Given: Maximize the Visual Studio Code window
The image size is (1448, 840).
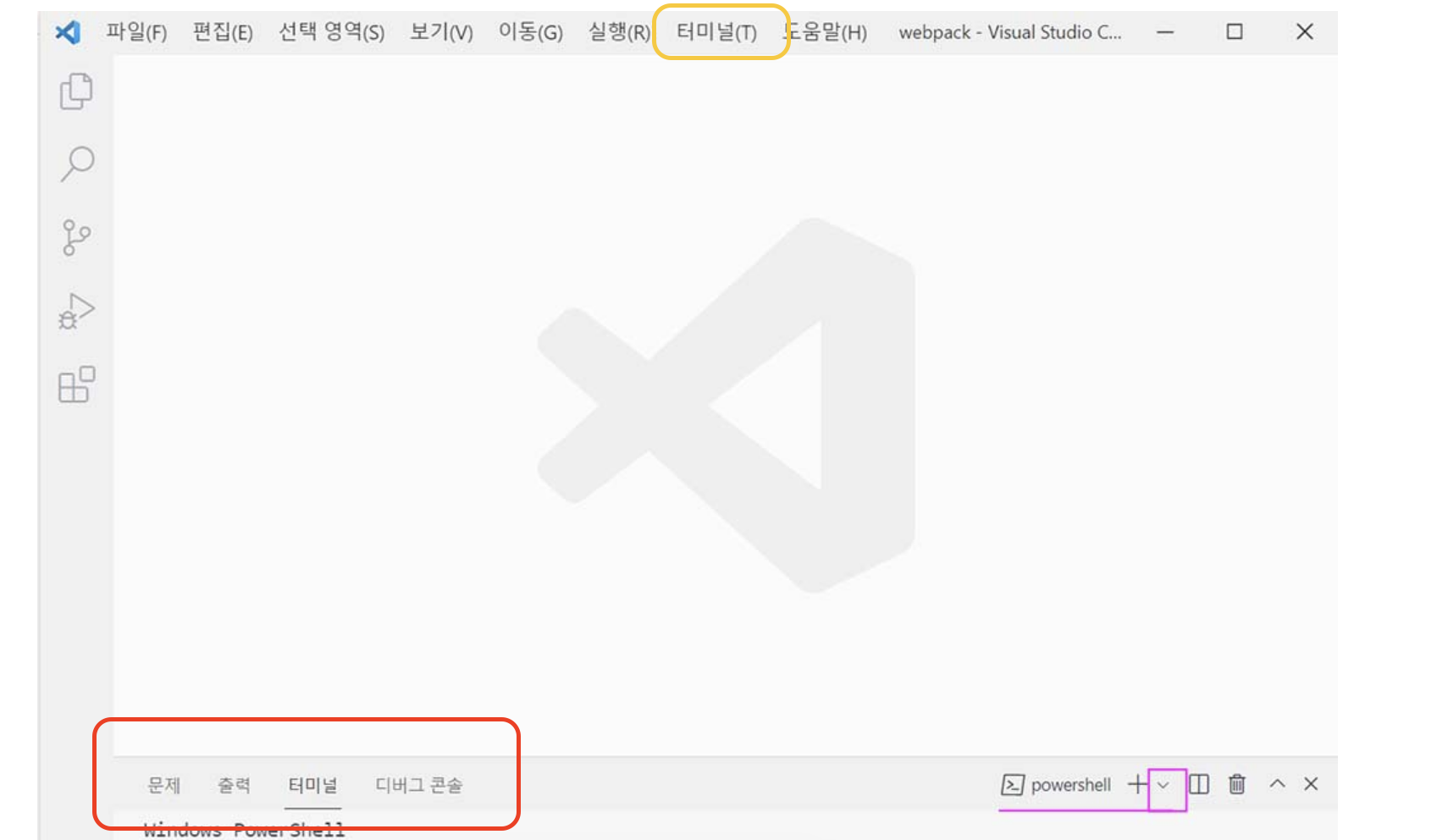Looking at the screenshot, I should (1235, 32).
